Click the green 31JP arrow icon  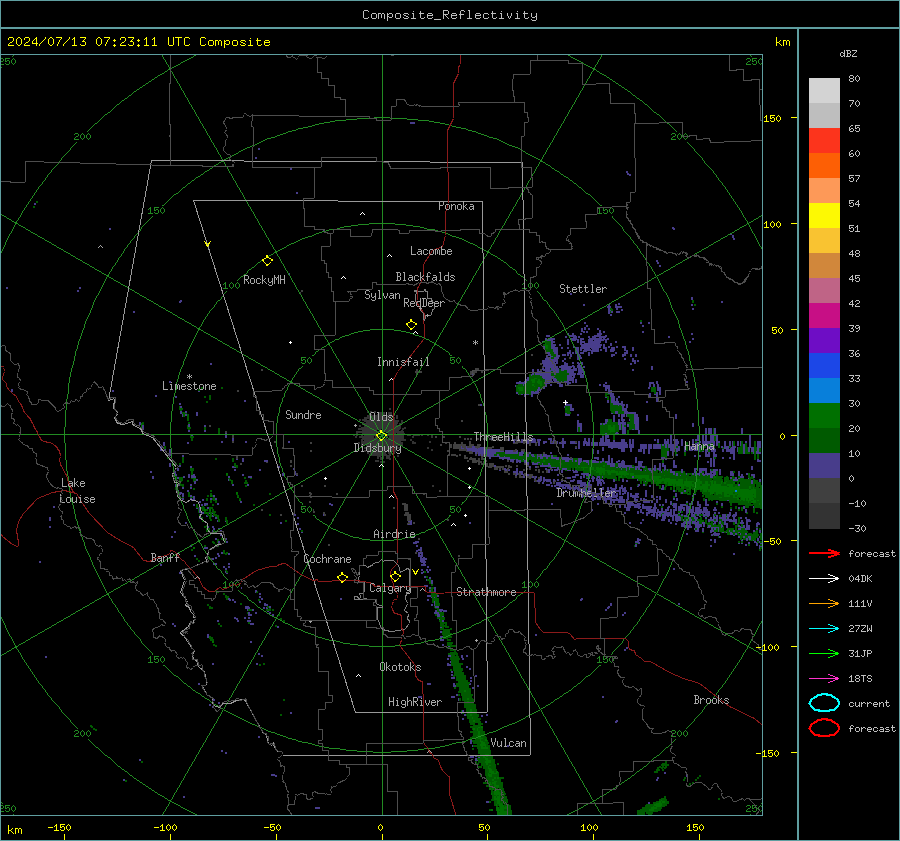coord(824,653)
